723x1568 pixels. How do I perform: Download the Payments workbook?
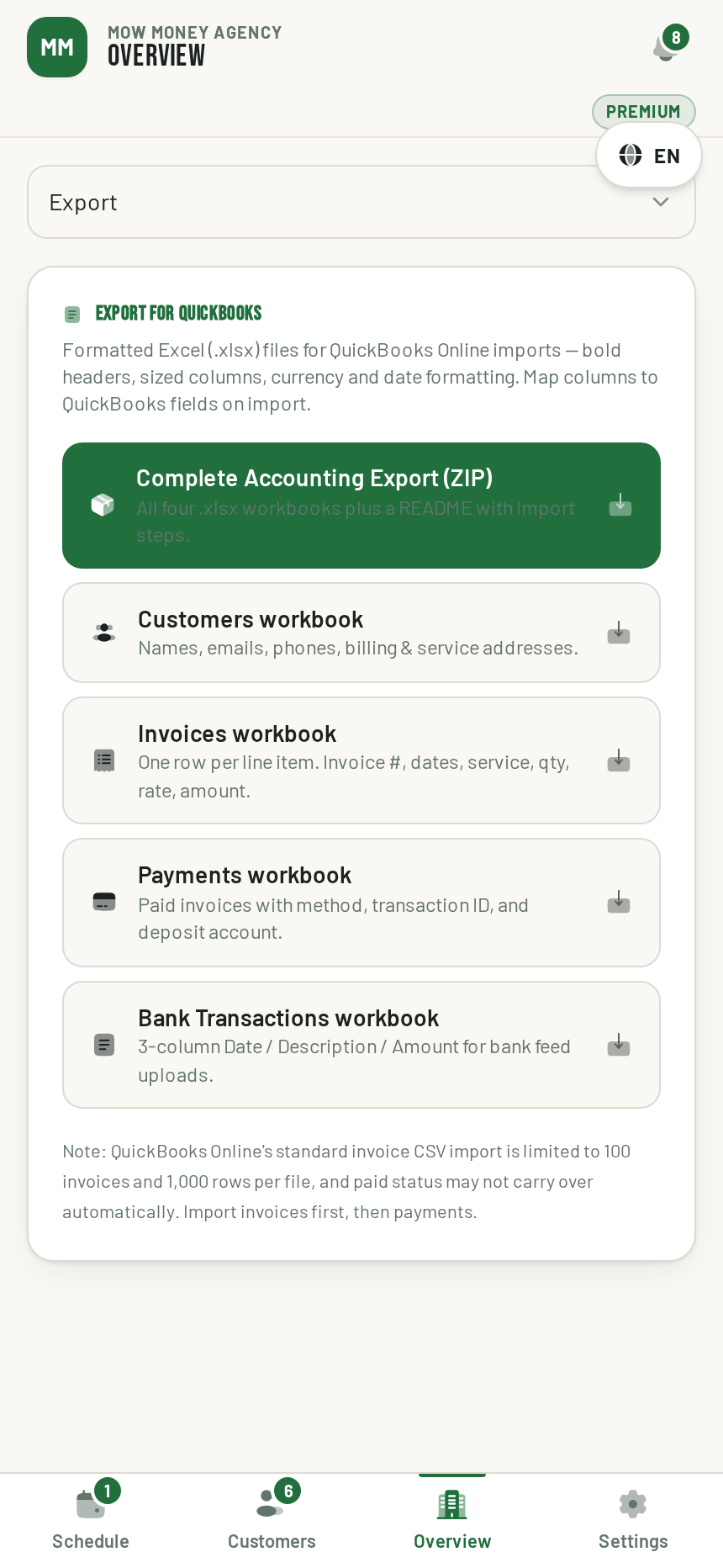coord(361,903)
